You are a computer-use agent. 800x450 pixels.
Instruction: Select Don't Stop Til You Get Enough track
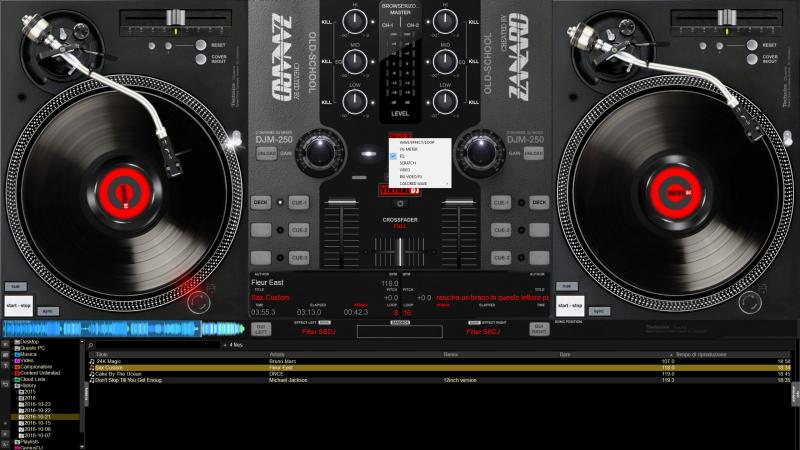click(440, 380)
